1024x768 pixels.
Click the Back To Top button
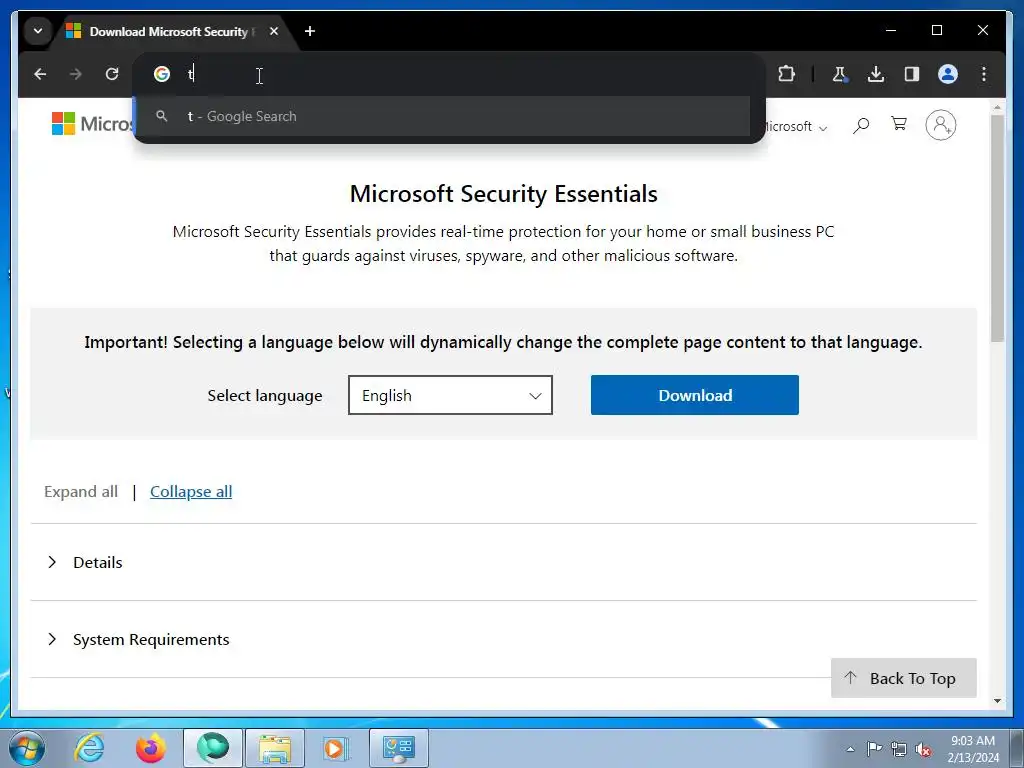(904, 678)
